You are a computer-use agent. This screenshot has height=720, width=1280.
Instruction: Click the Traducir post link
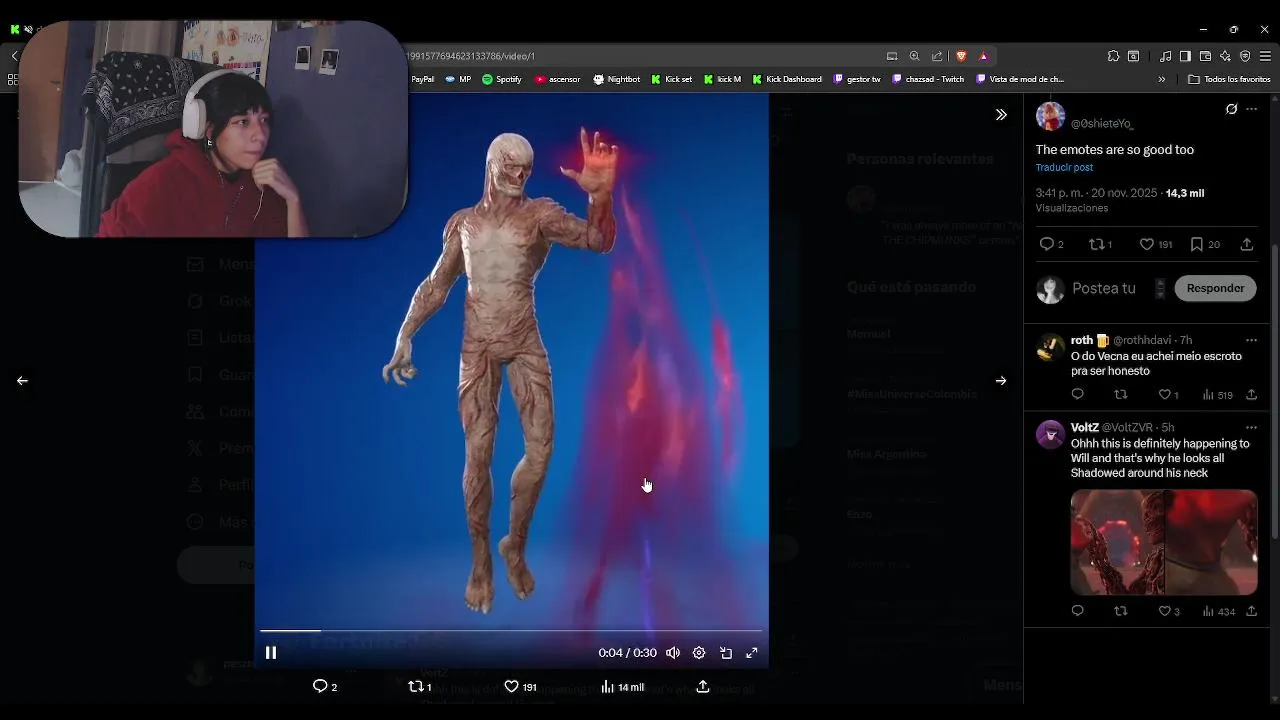[1064, 168]
